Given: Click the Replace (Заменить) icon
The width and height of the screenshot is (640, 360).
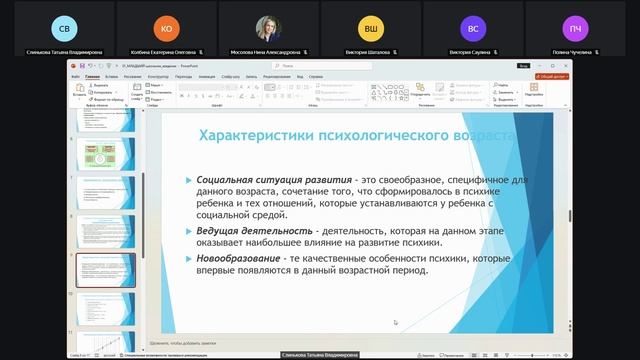Looking at the screenshot, I should [495, 92].
